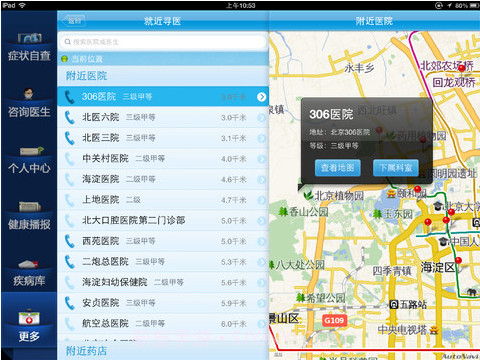Call 北医三院 via its phone icon

point(69,138)
